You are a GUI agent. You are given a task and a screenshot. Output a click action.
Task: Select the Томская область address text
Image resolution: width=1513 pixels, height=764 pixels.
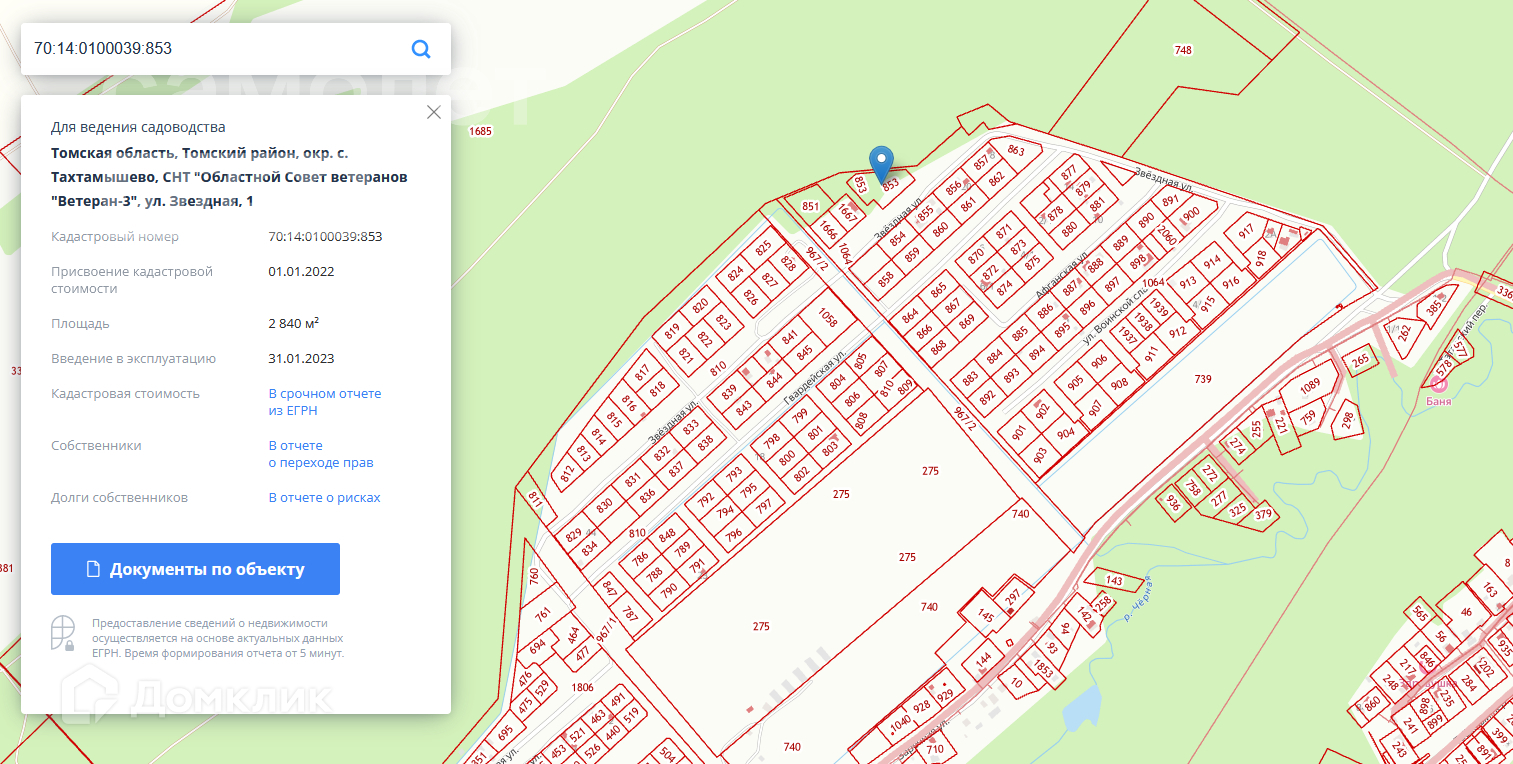click(229, 177)
